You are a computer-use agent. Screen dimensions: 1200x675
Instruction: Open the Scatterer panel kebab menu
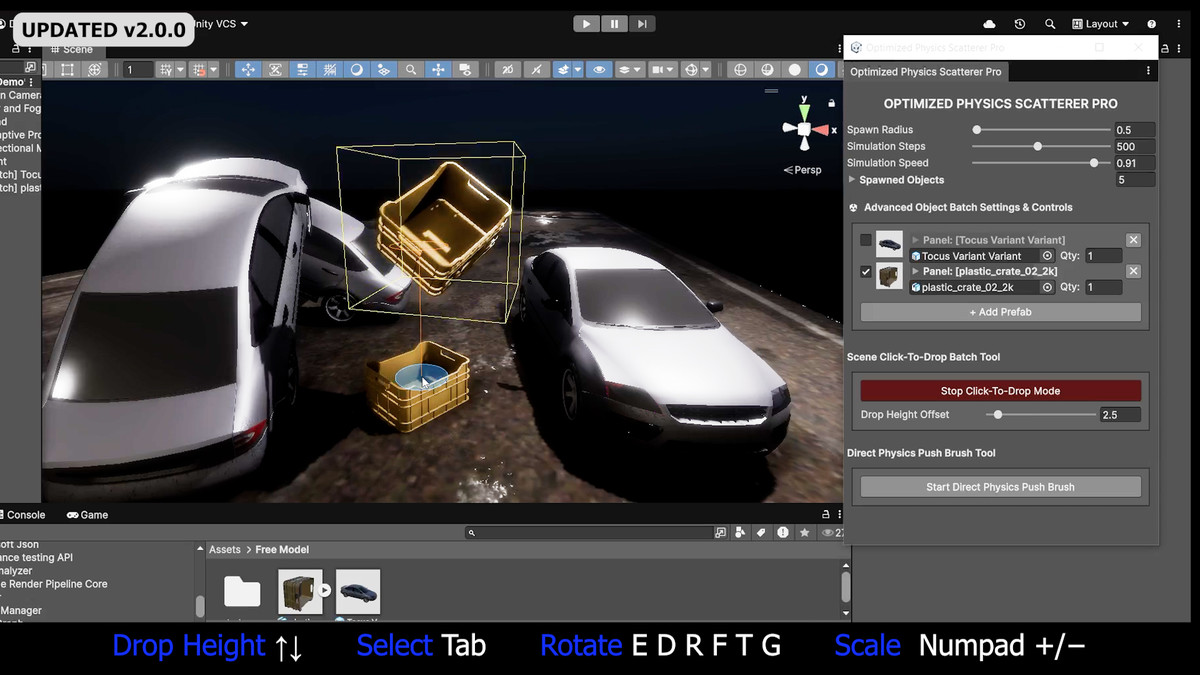(x=1148, y=72)
